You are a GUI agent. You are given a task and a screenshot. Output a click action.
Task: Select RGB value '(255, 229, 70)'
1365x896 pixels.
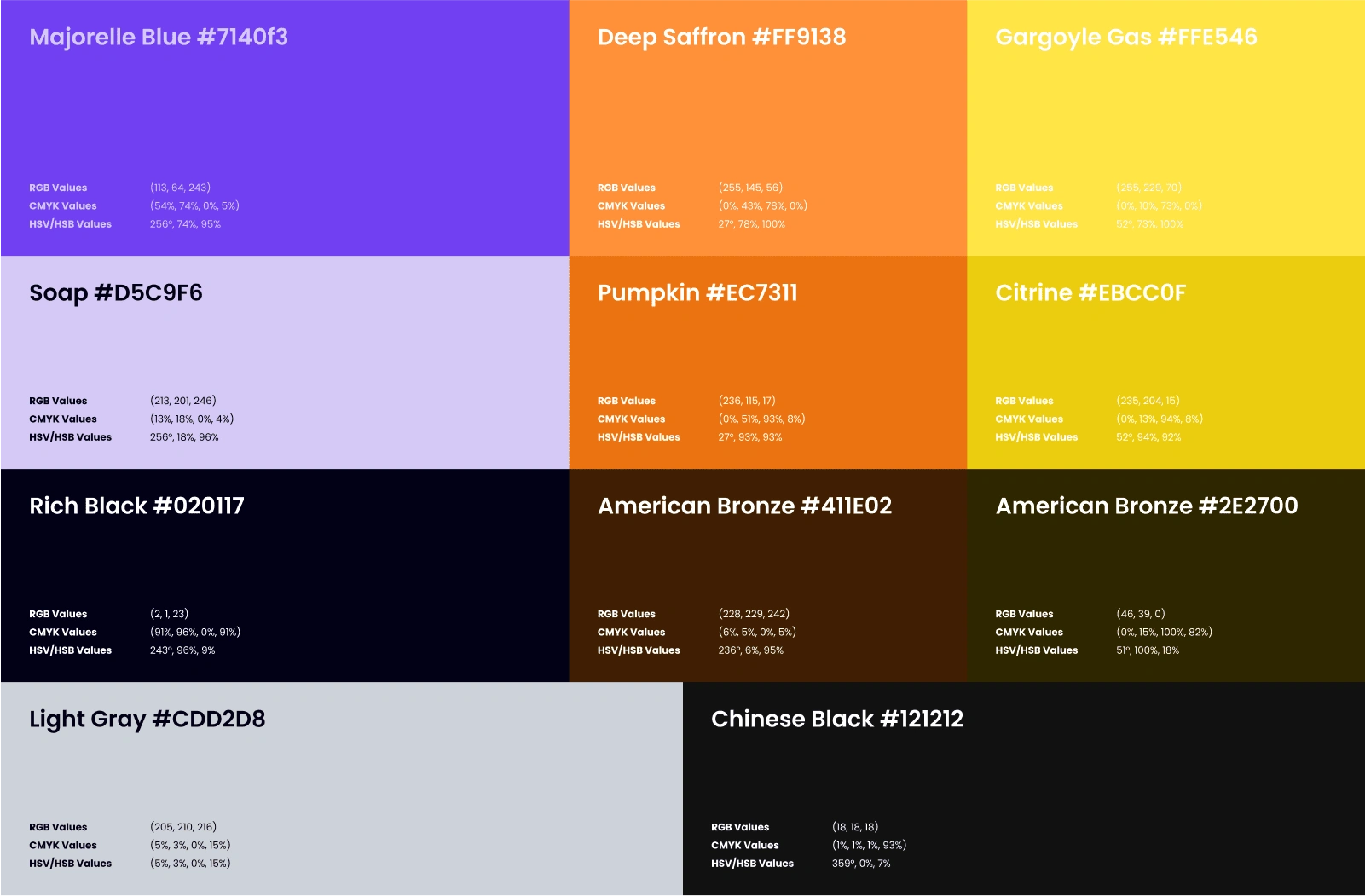[1148, 188]
